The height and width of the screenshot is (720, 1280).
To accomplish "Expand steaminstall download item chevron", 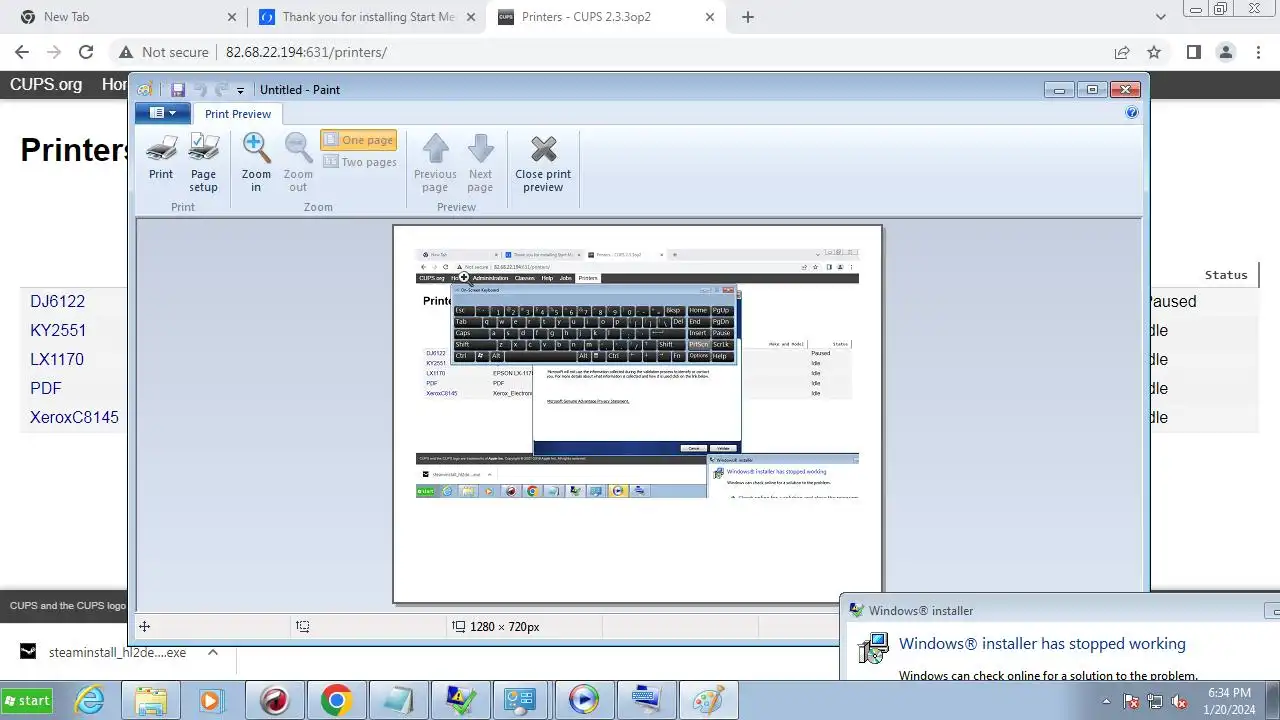I will click(212, 652).
